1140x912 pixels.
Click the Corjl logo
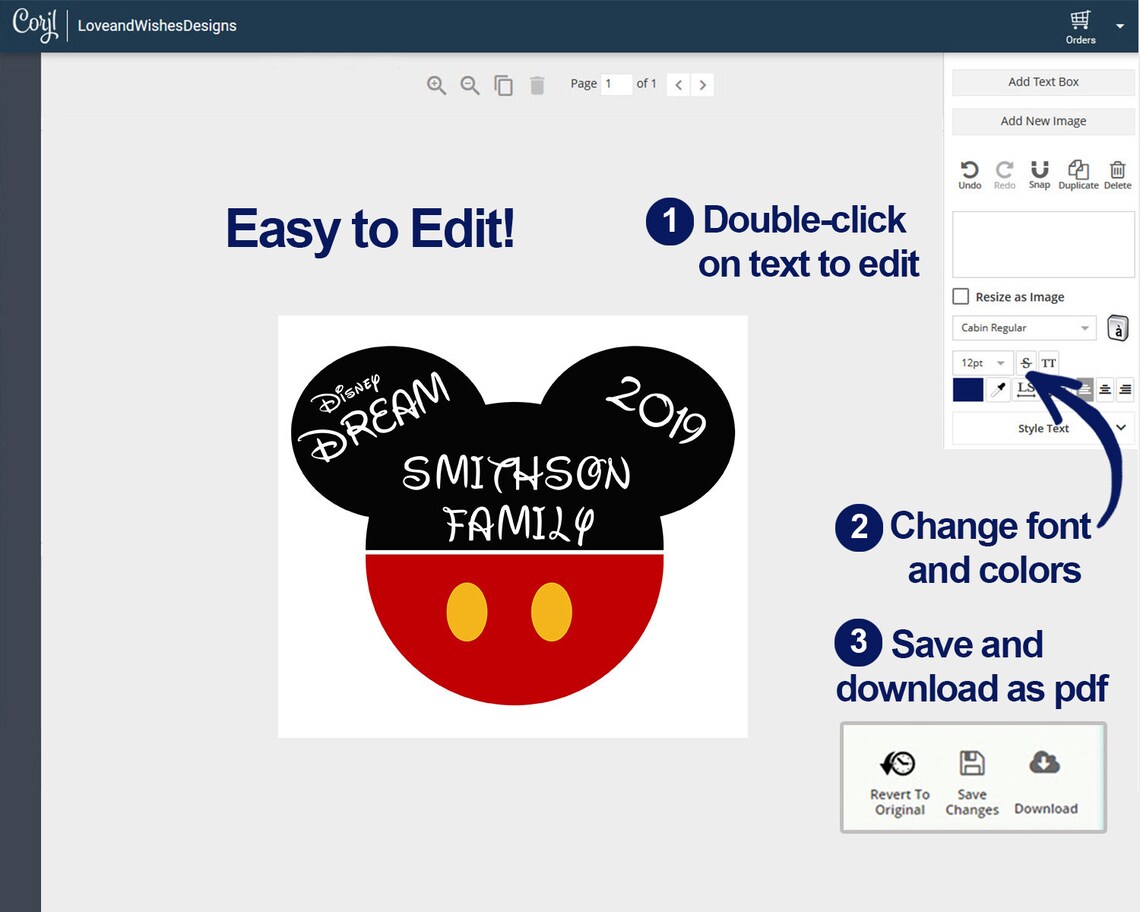[35, 25]
